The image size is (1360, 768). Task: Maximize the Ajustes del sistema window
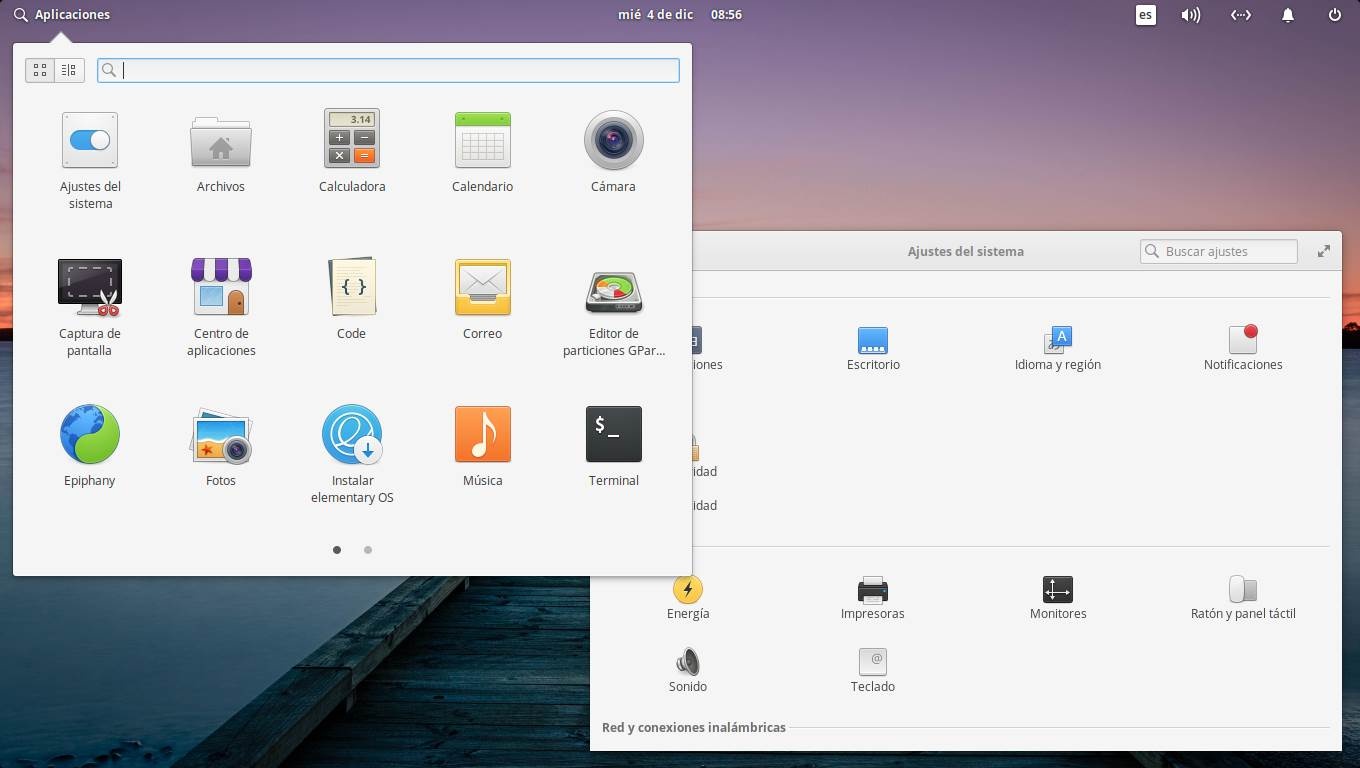coord(1324,251)
